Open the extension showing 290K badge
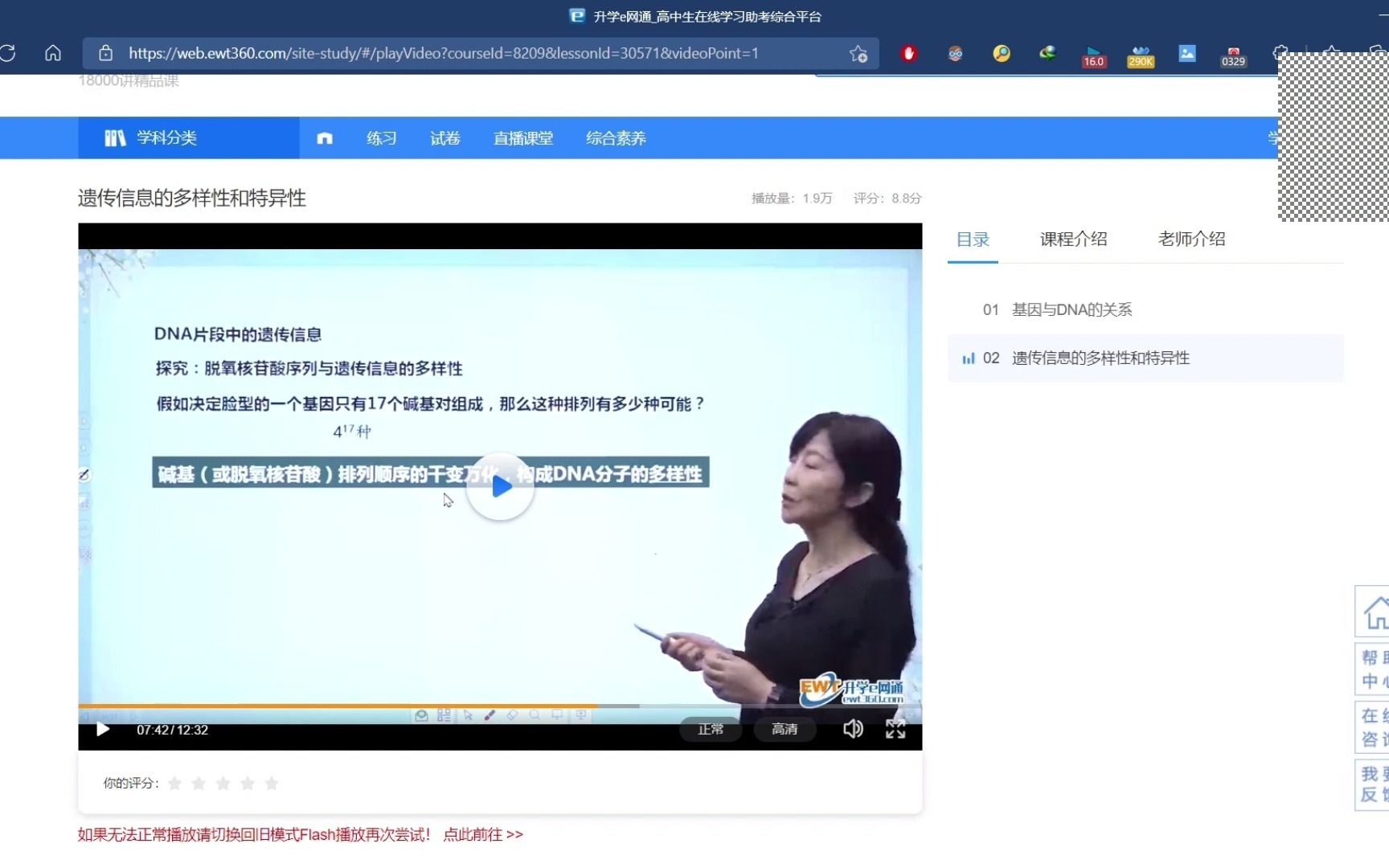 [1141, 56]
